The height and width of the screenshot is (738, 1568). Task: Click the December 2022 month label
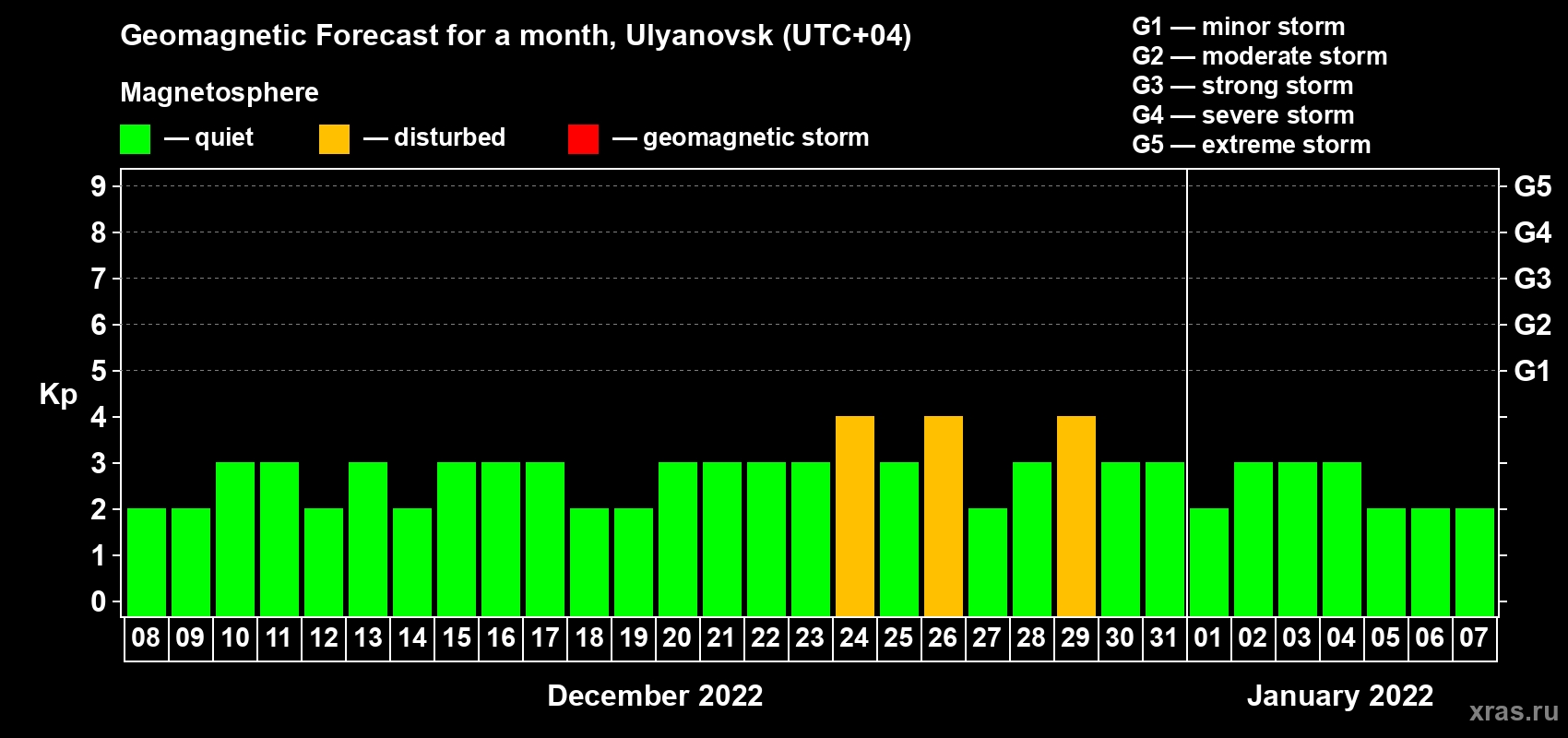pos(655,696)
